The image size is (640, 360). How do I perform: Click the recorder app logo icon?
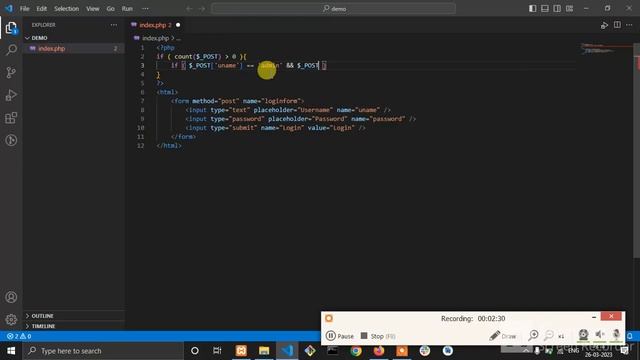tap(329, 318)
